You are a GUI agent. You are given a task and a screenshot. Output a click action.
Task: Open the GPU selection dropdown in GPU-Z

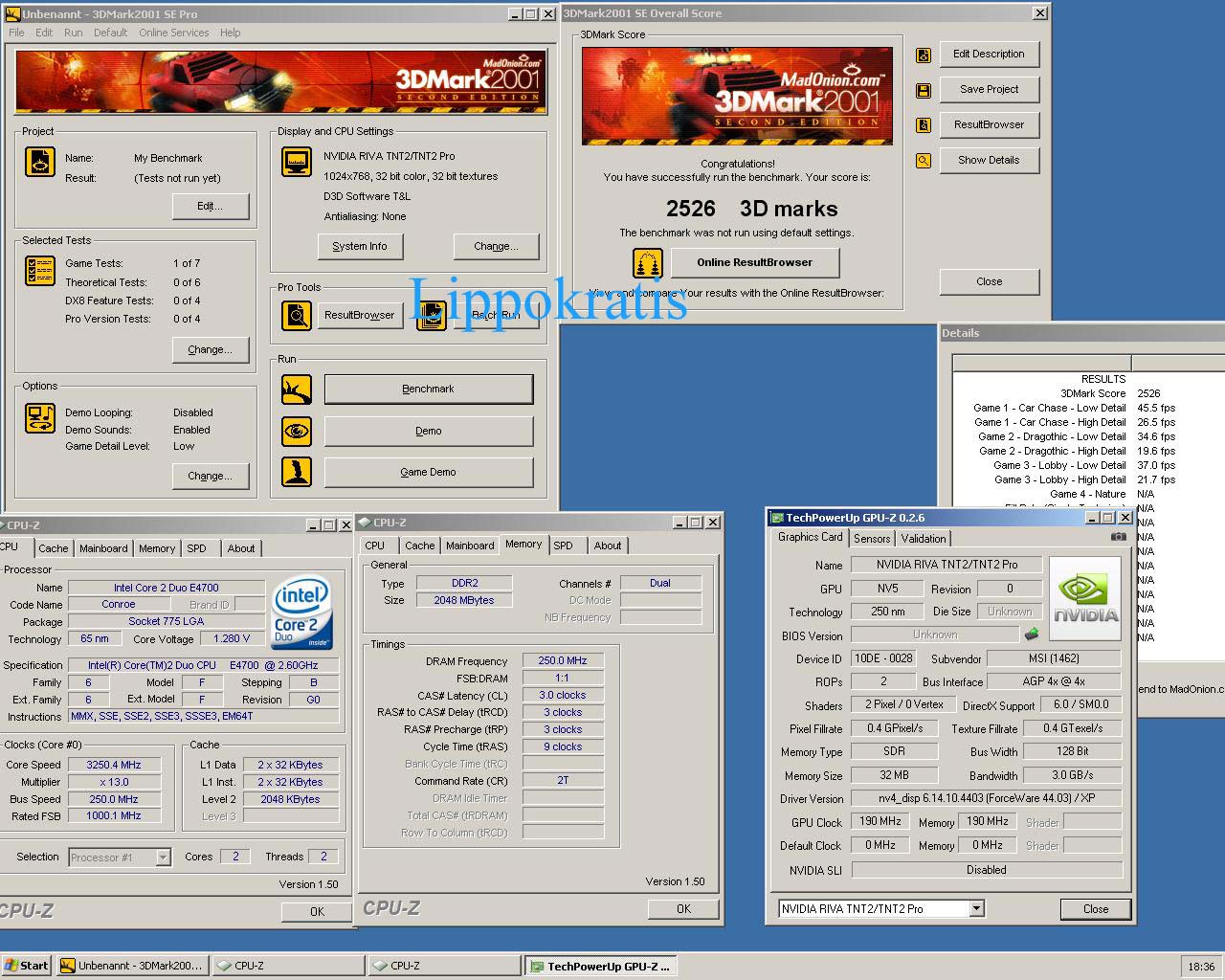point(976,908)
